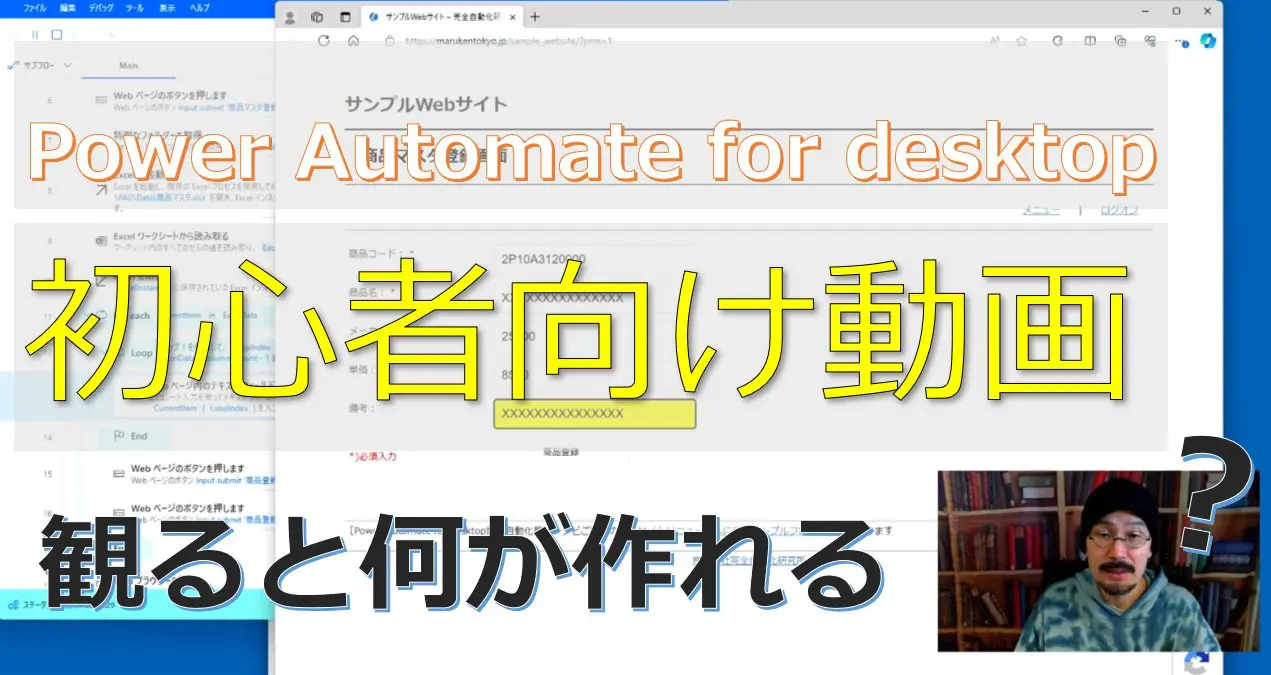The height and width of the screenshot is (675, 1271).
Task: Open the collections icon
Action: (x=1120, y=41)
